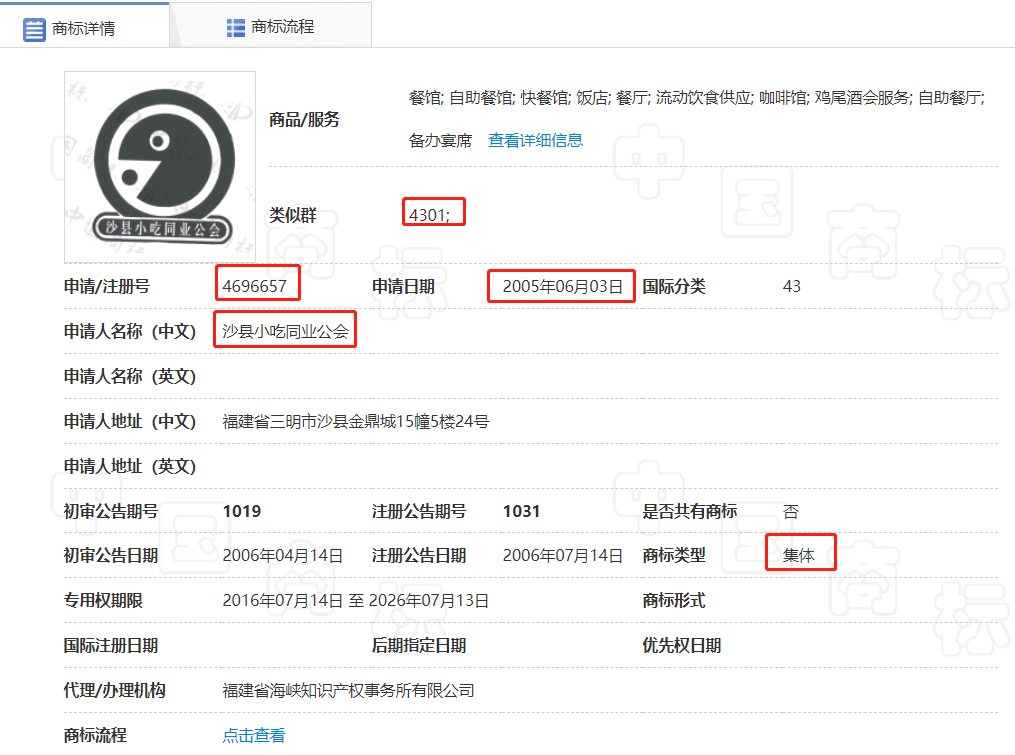Click the 注册公告日期 label
This screenshot has height=755, width=1015.
[419, 556]
